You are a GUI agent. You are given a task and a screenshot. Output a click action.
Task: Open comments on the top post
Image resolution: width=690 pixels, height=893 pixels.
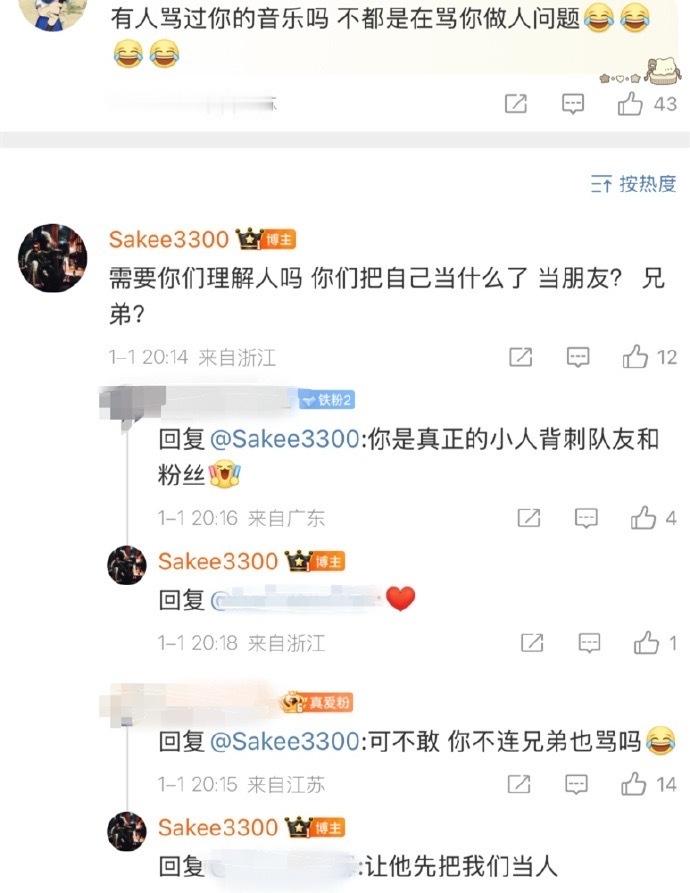pos(573,104)
